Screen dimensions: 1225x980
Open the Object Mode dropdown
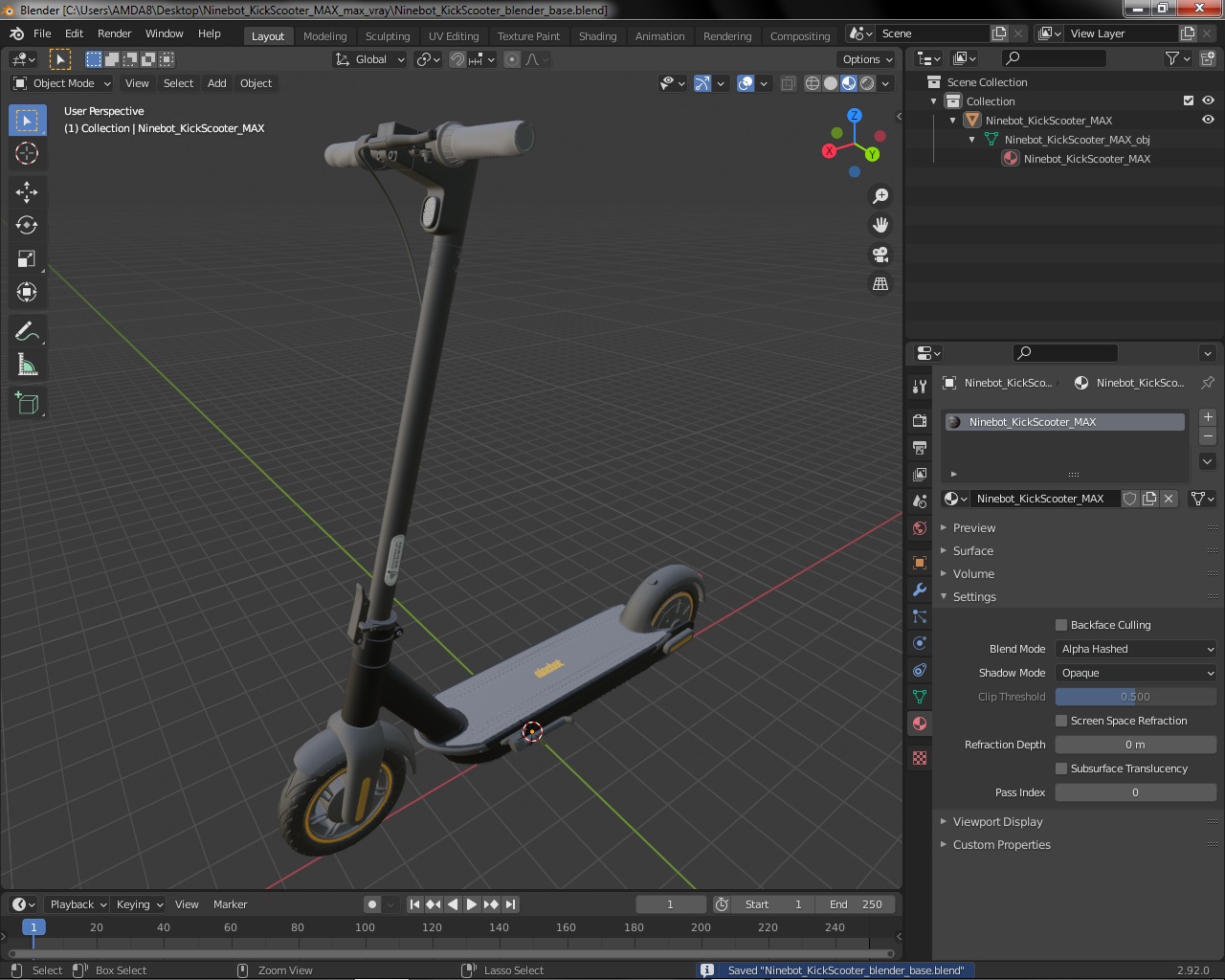point(62,83)
